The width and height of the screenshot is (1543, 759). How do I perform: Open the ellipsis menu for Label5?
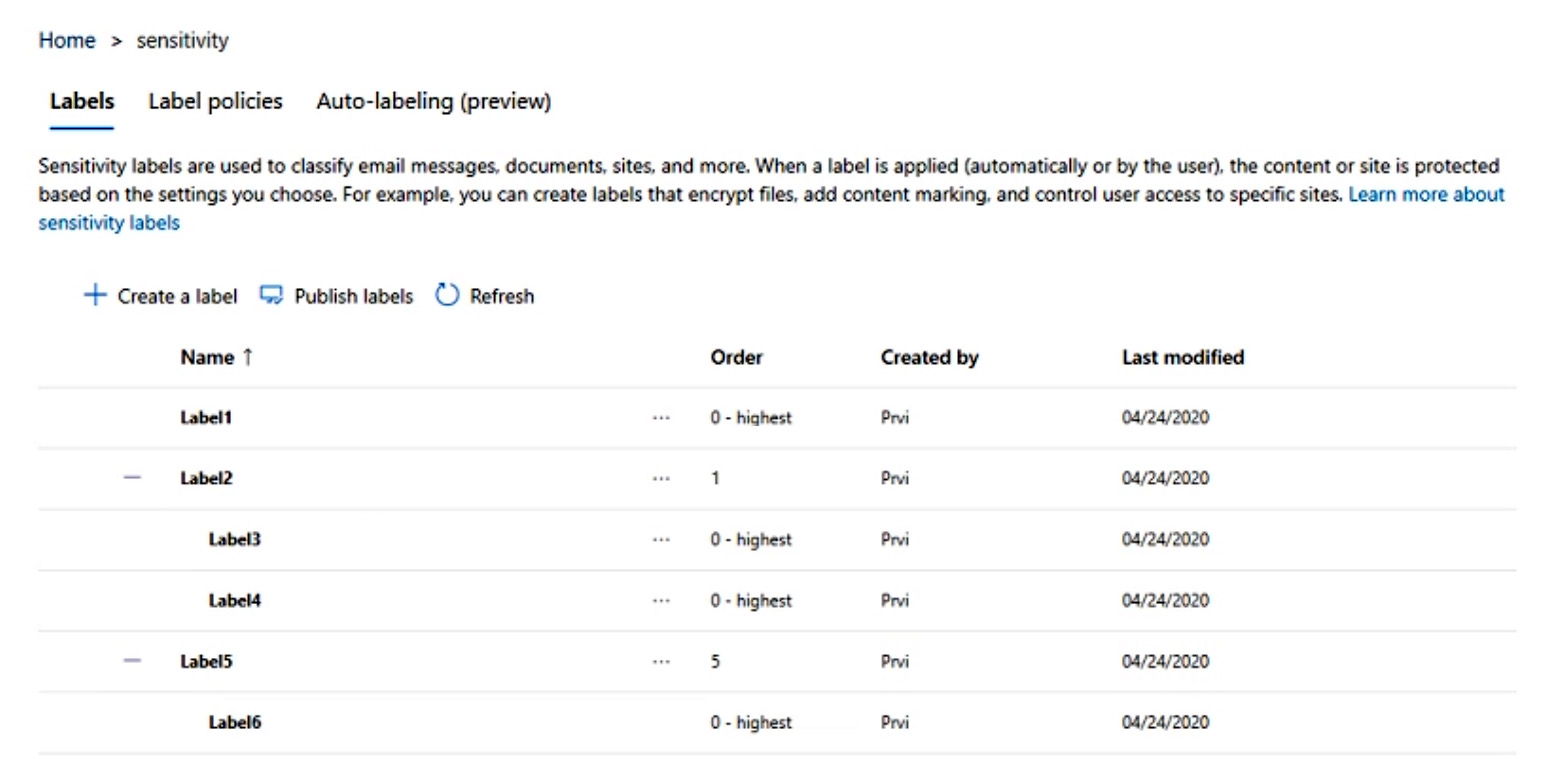pos(660,662)
